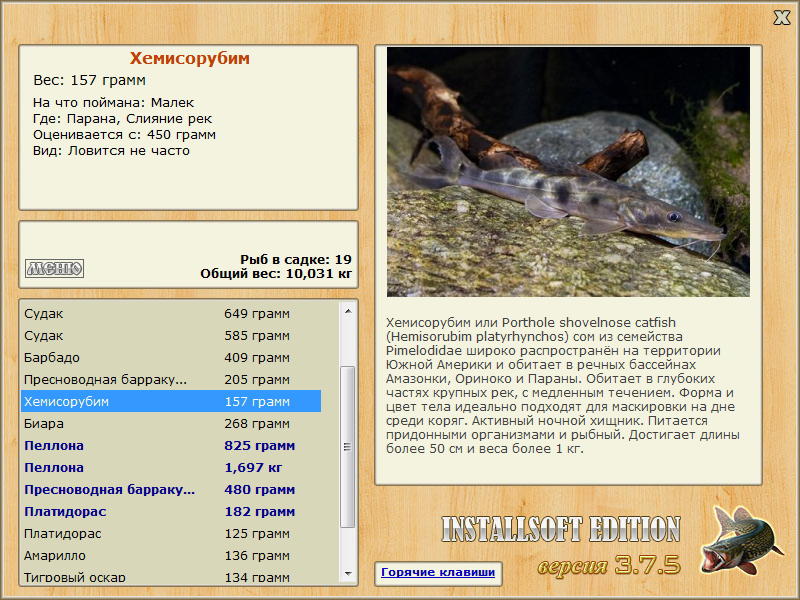Select Биара 268 грамм entry
This screenshot has height=600, width=800.
coord(171,423)
